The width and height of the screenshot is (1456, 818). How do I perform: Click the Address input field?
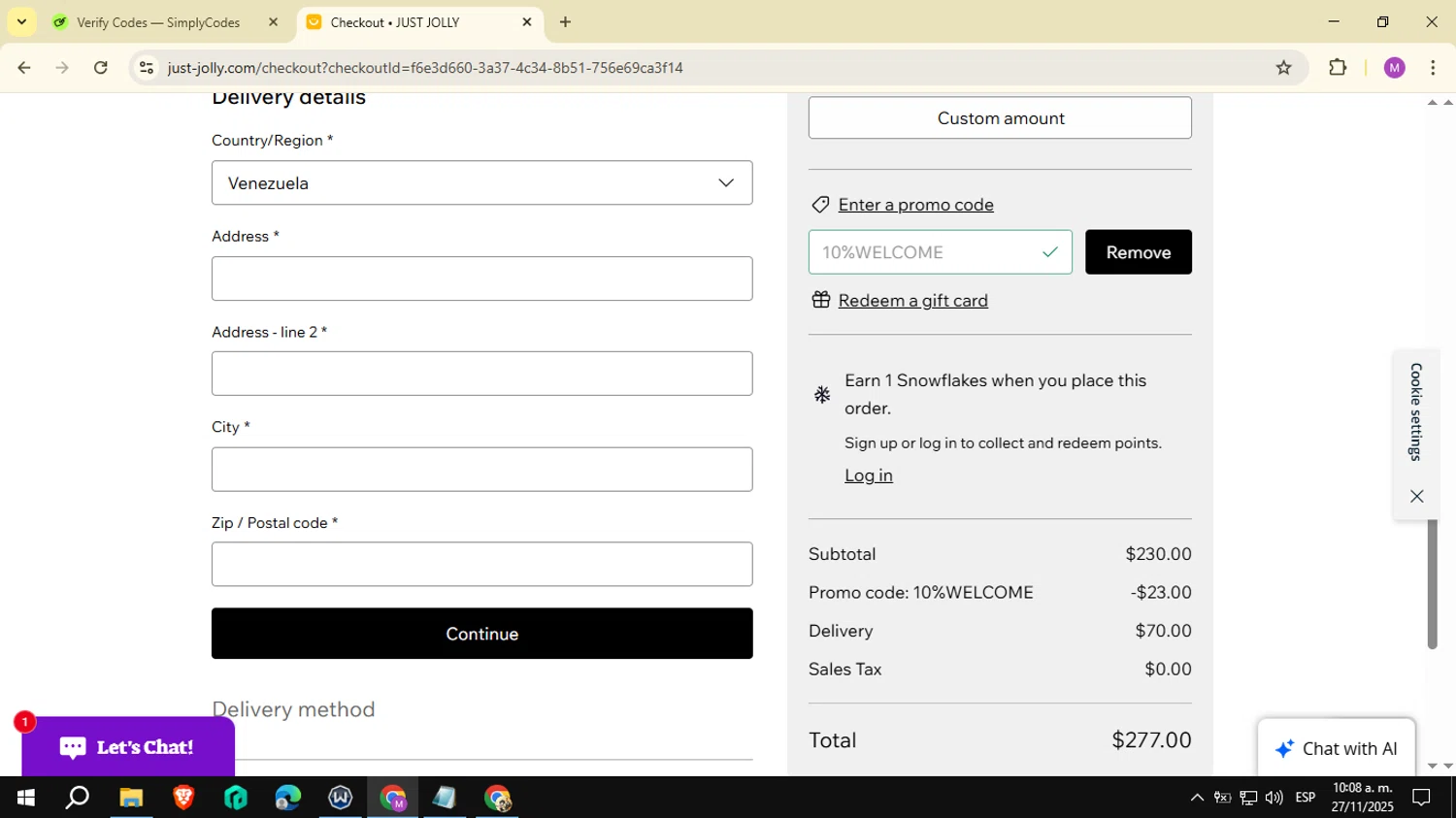click(481, 278)
